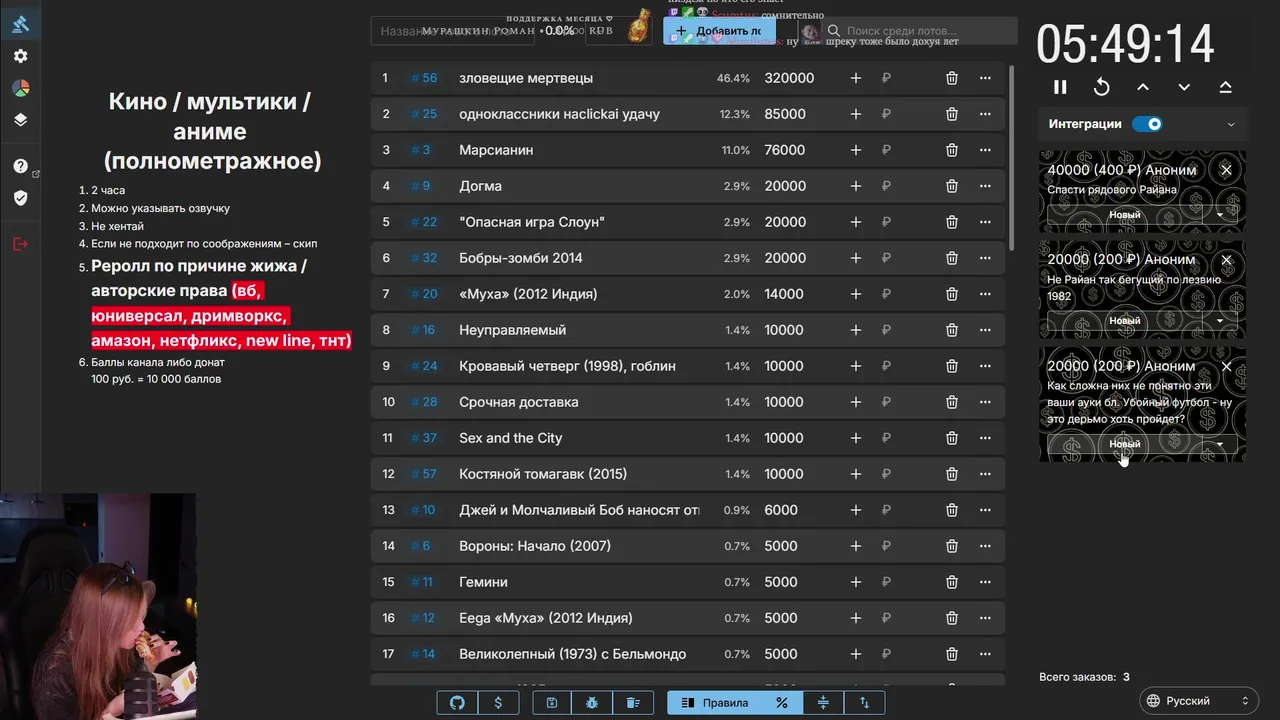Screen dimensions: 1280x720
Task: Dismiss the Не Райан так бегущий donation
Action: coord(1226,260)
